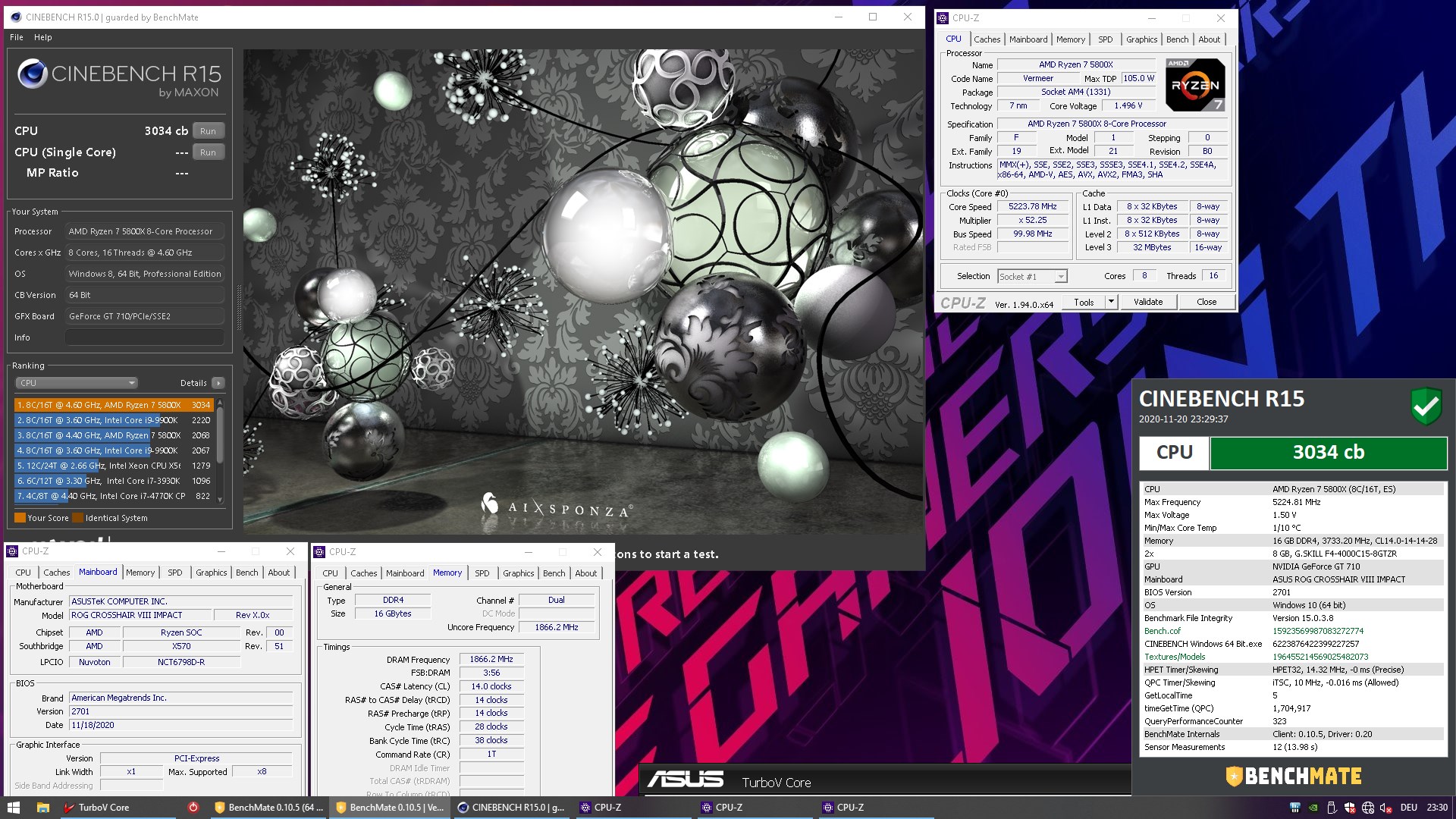Click the Tools button in CPU-Z

click(x=1084, y=302)
